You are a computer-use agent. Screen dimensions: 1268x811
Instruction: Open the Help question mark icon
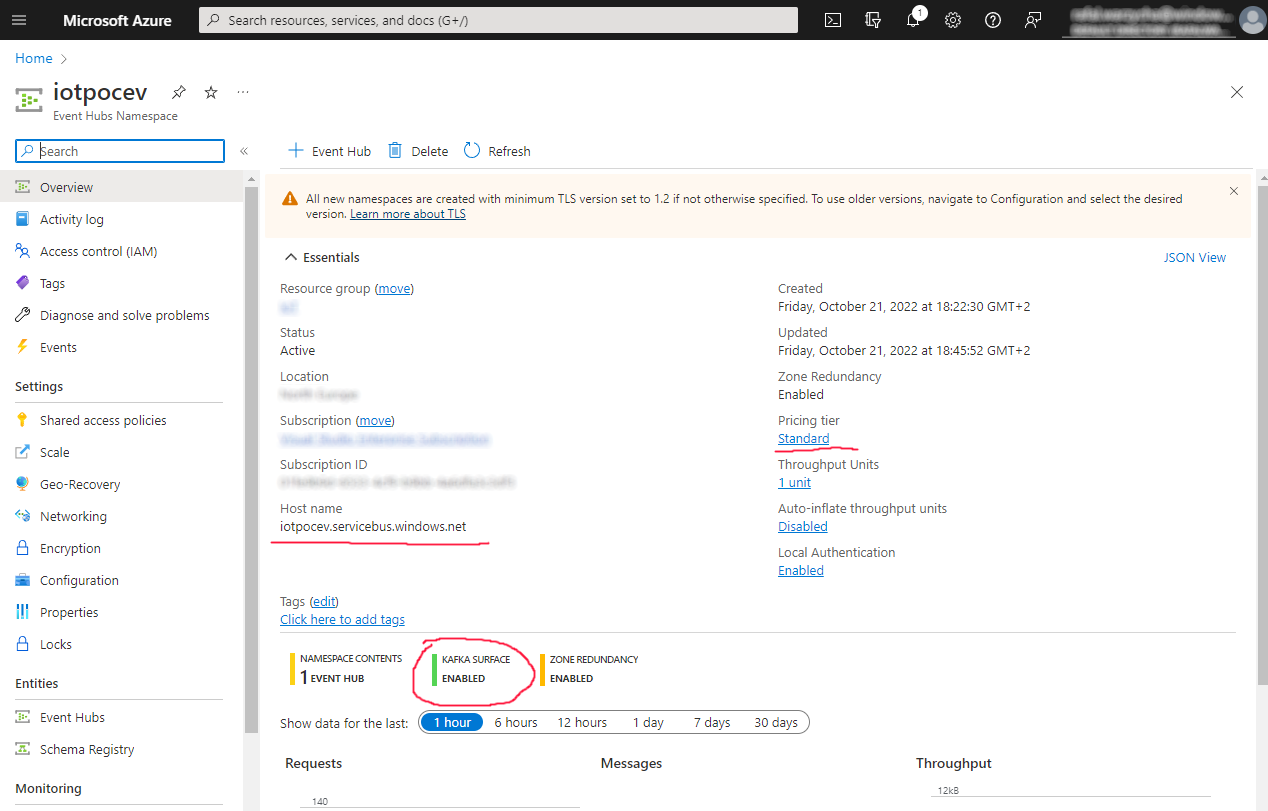[x=993, y=20]
